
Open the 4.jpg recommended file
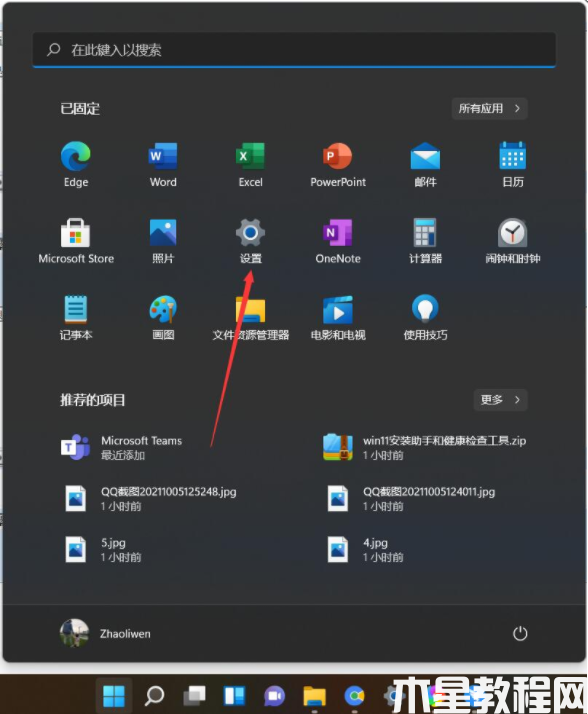point(365,549)
